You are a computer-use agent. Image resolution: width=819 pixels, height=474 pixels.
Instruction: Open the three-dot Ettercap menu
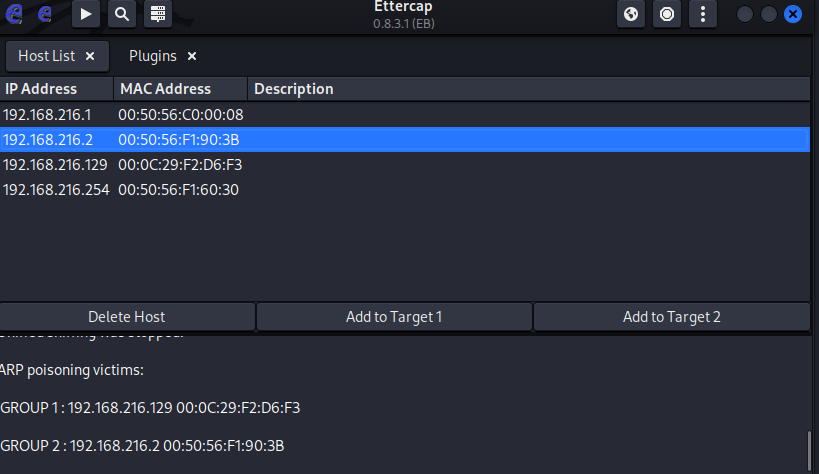703,14
